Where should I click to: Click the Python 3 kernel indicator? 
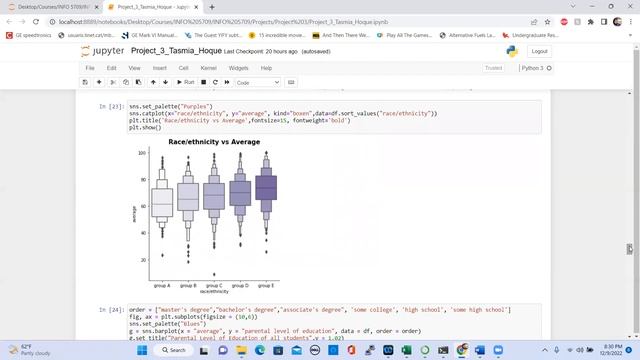pos(536,68)
